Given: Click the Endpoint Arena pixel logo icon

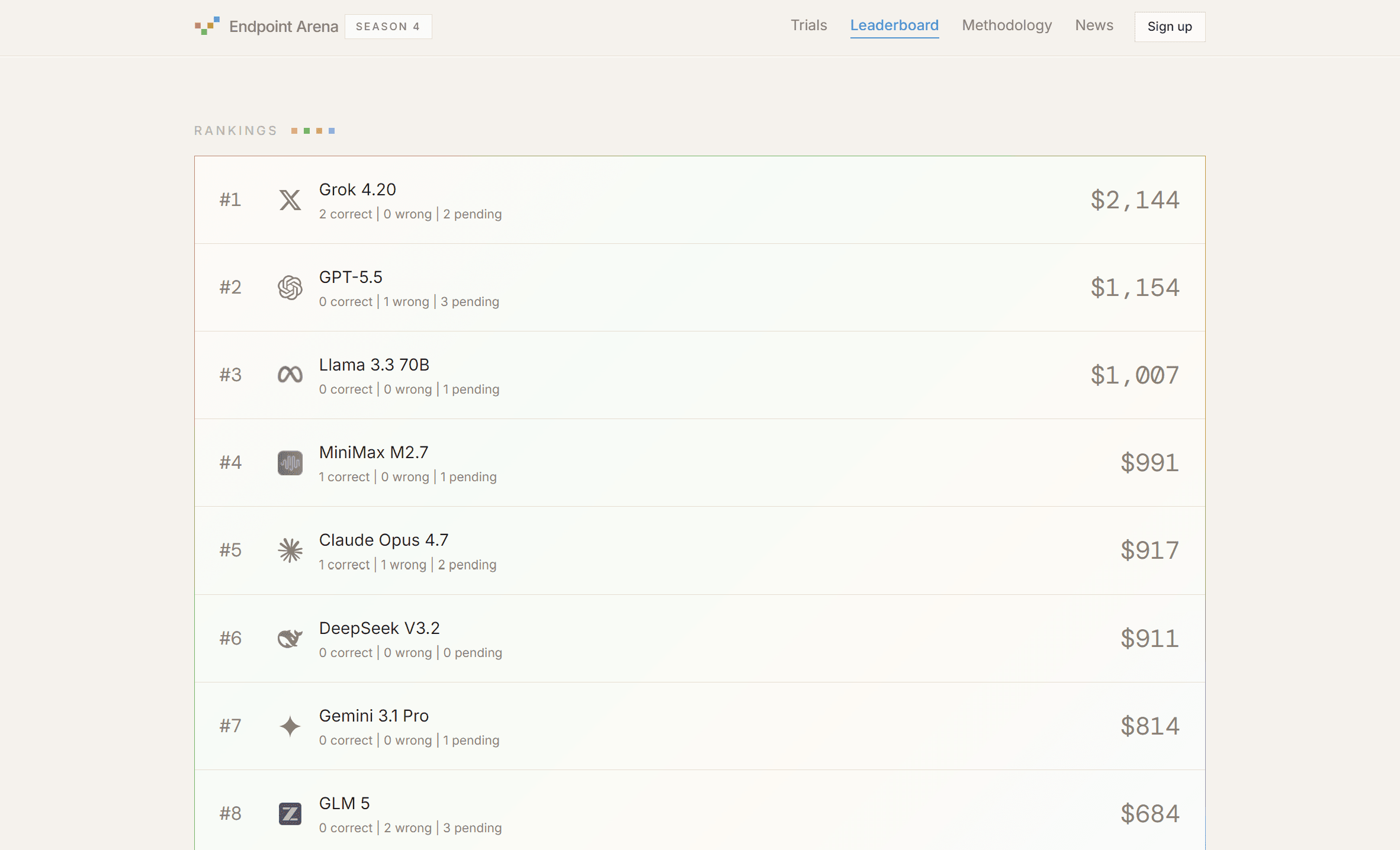Looking at the screenshot, I should point(207,26).
